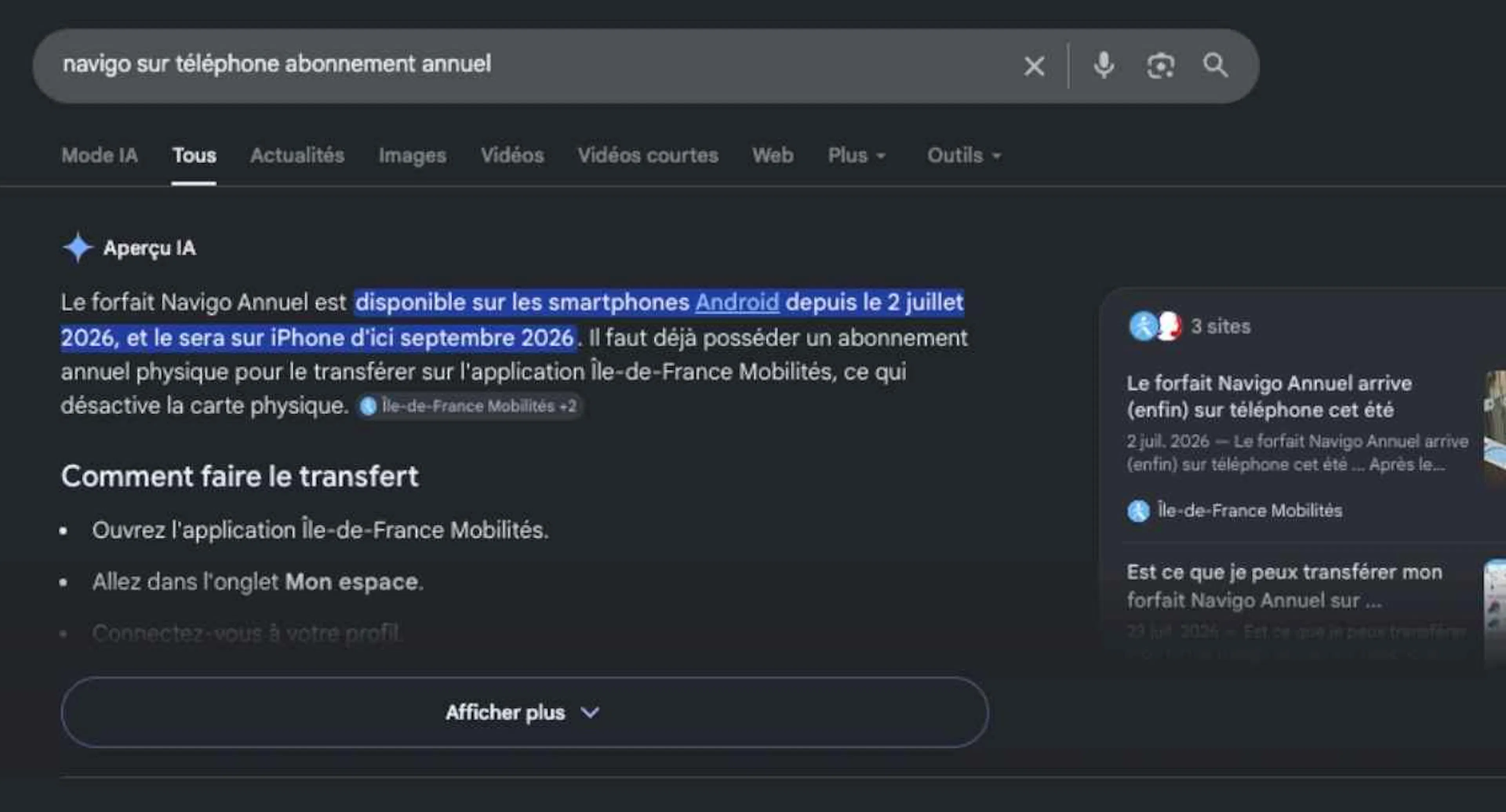Start voice search with microphone icon
Screen dimensions: 1506x812
[1103, 65]
